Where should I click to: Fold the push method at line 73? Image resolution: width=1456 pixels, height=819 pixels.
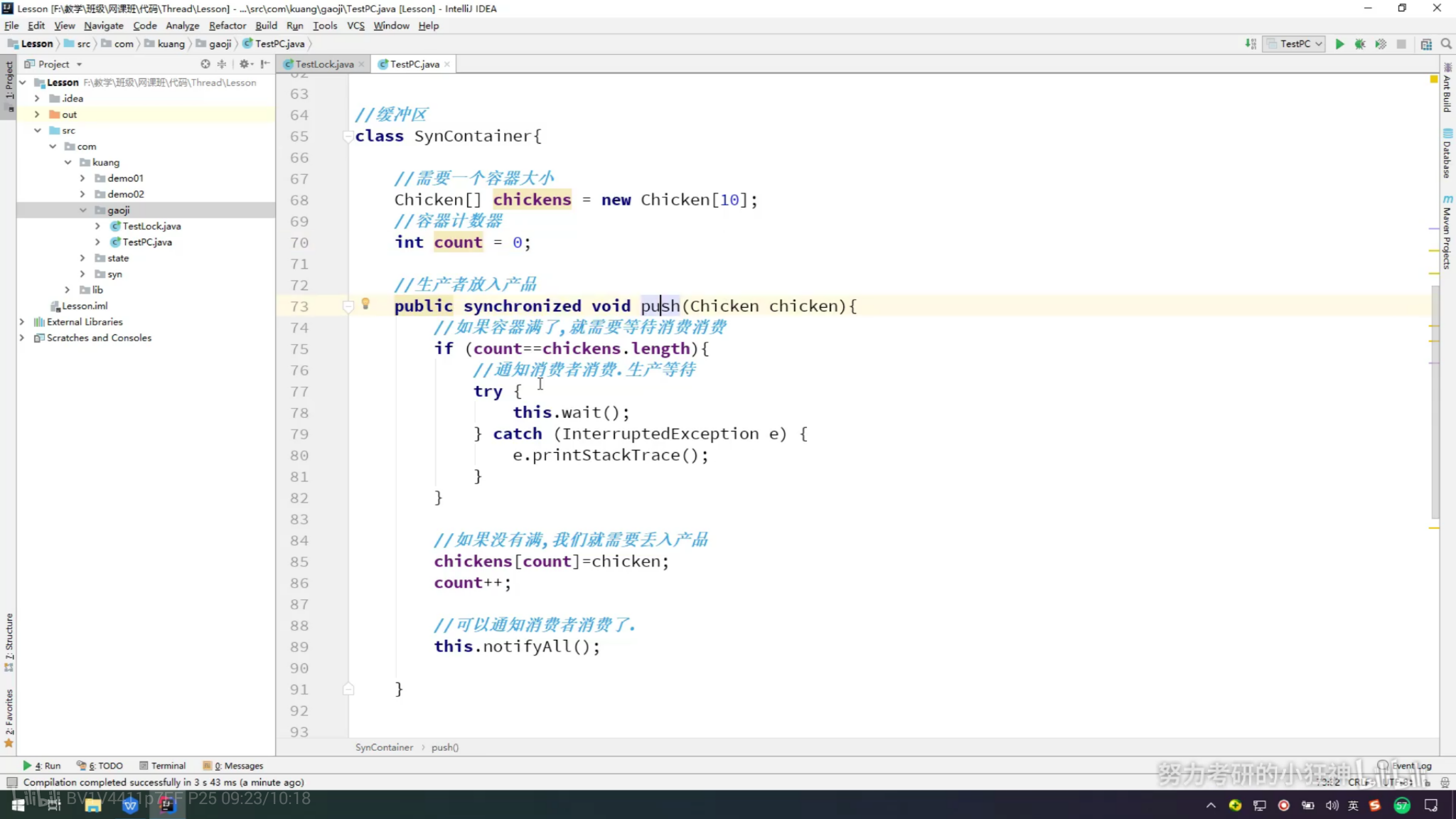click(x=348, y=306)
